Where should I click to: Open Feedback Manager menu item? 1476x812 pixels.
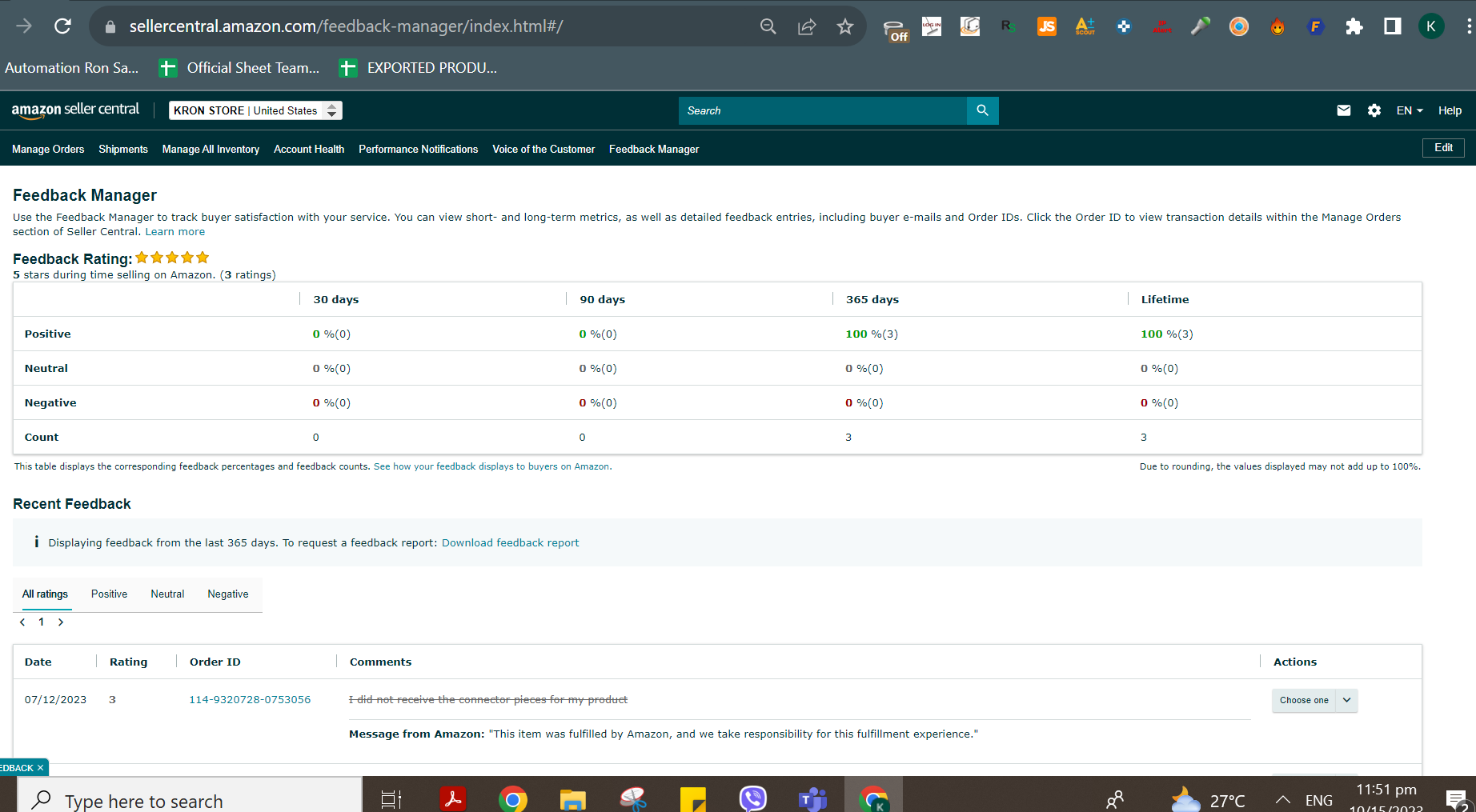click(654, 149)
